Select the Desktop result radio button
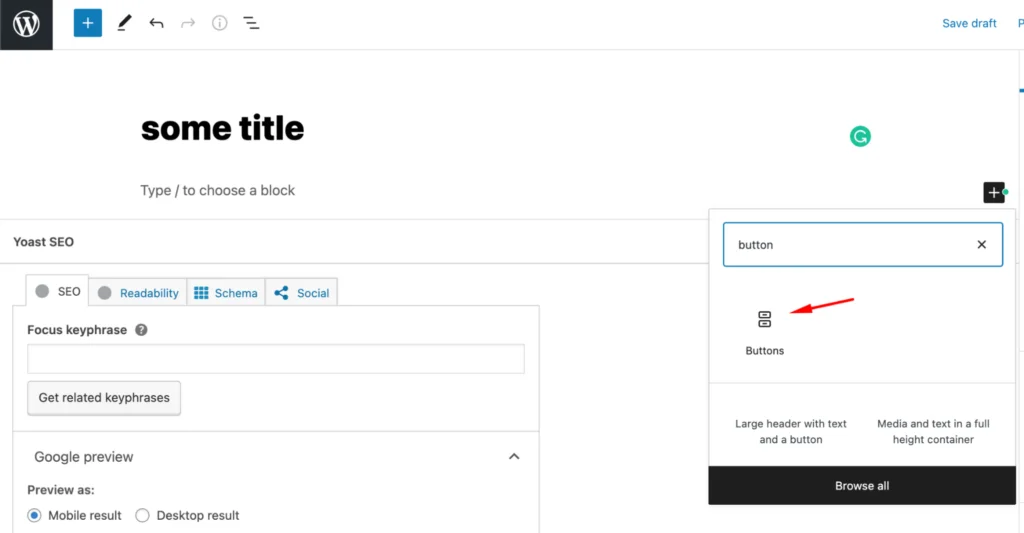1024x533 pixels. pyautogui.click(x=142, y=515)
